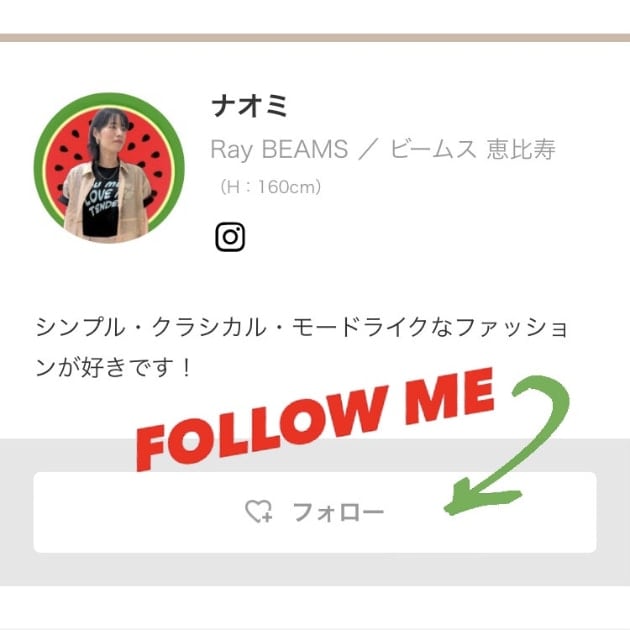The image size is (630, 630).
Task: Open the Ray BEAMS label link
Action: tap(279, 149)
